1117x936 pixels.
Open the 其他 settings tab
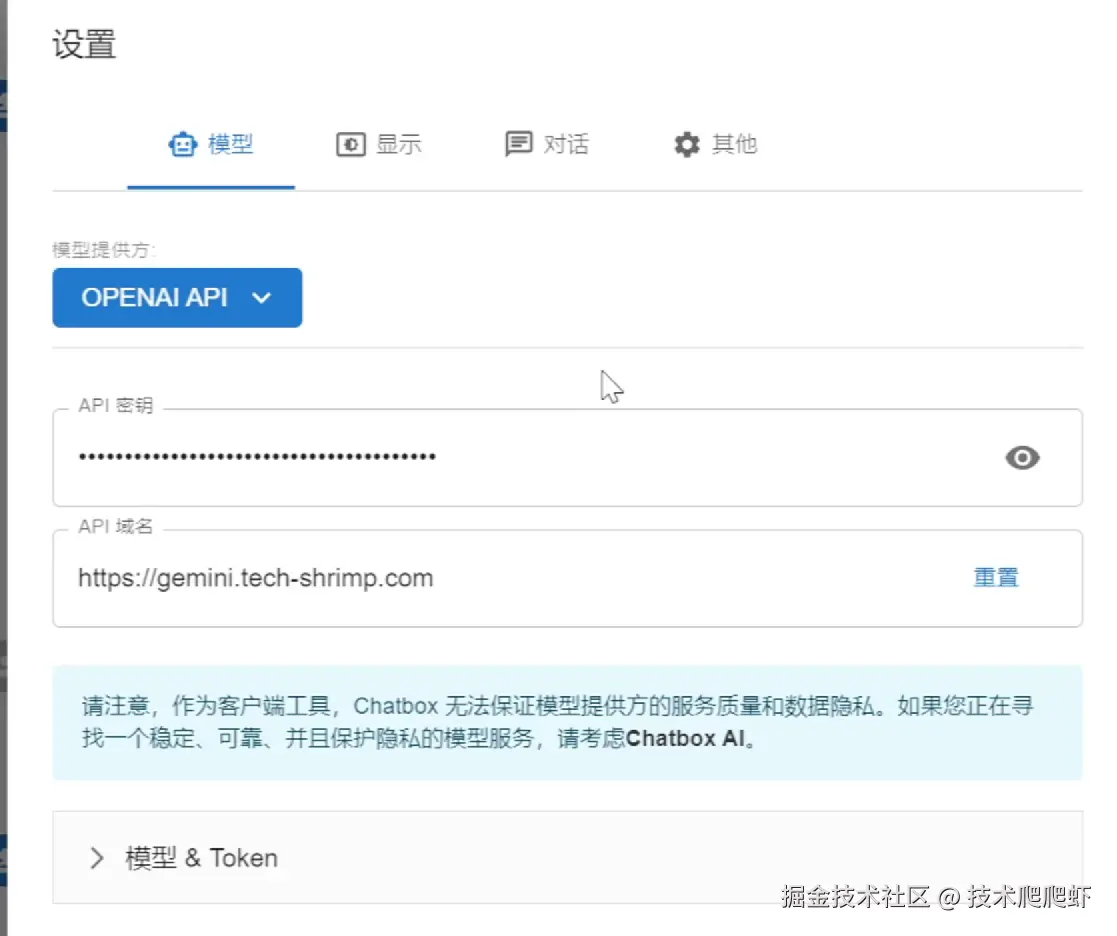click(x=715, y=145)
